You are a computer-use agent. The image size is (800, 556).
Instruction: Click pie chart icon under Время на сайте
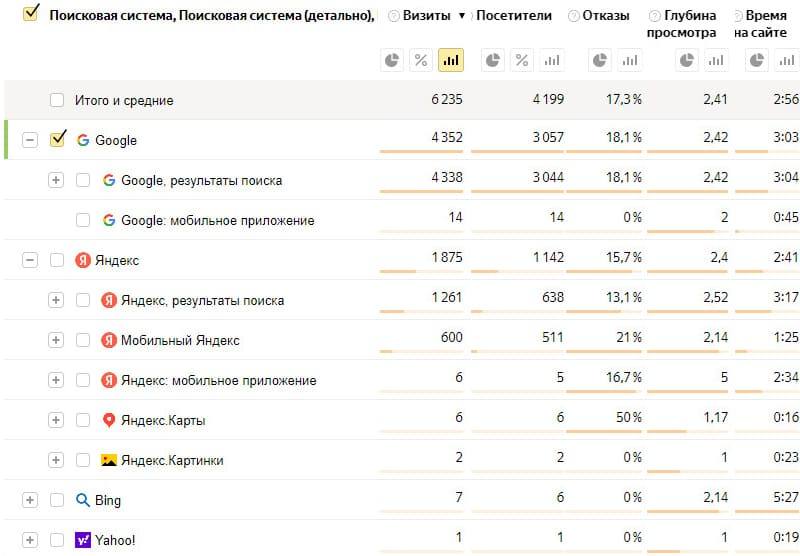click(757, 61)
